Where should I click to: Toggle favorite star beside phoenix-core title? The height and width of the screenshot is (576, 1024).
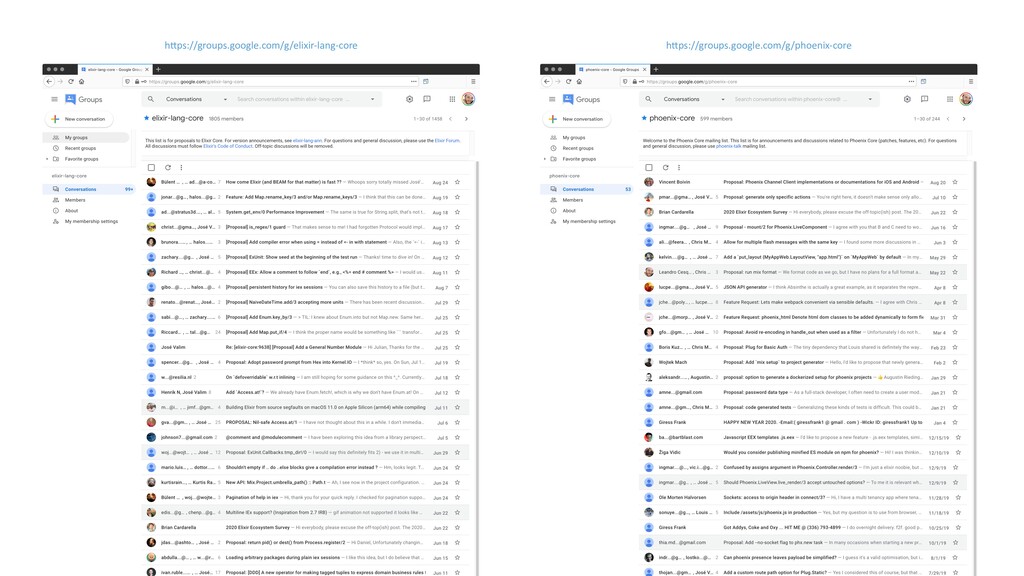tap(644, 118)
